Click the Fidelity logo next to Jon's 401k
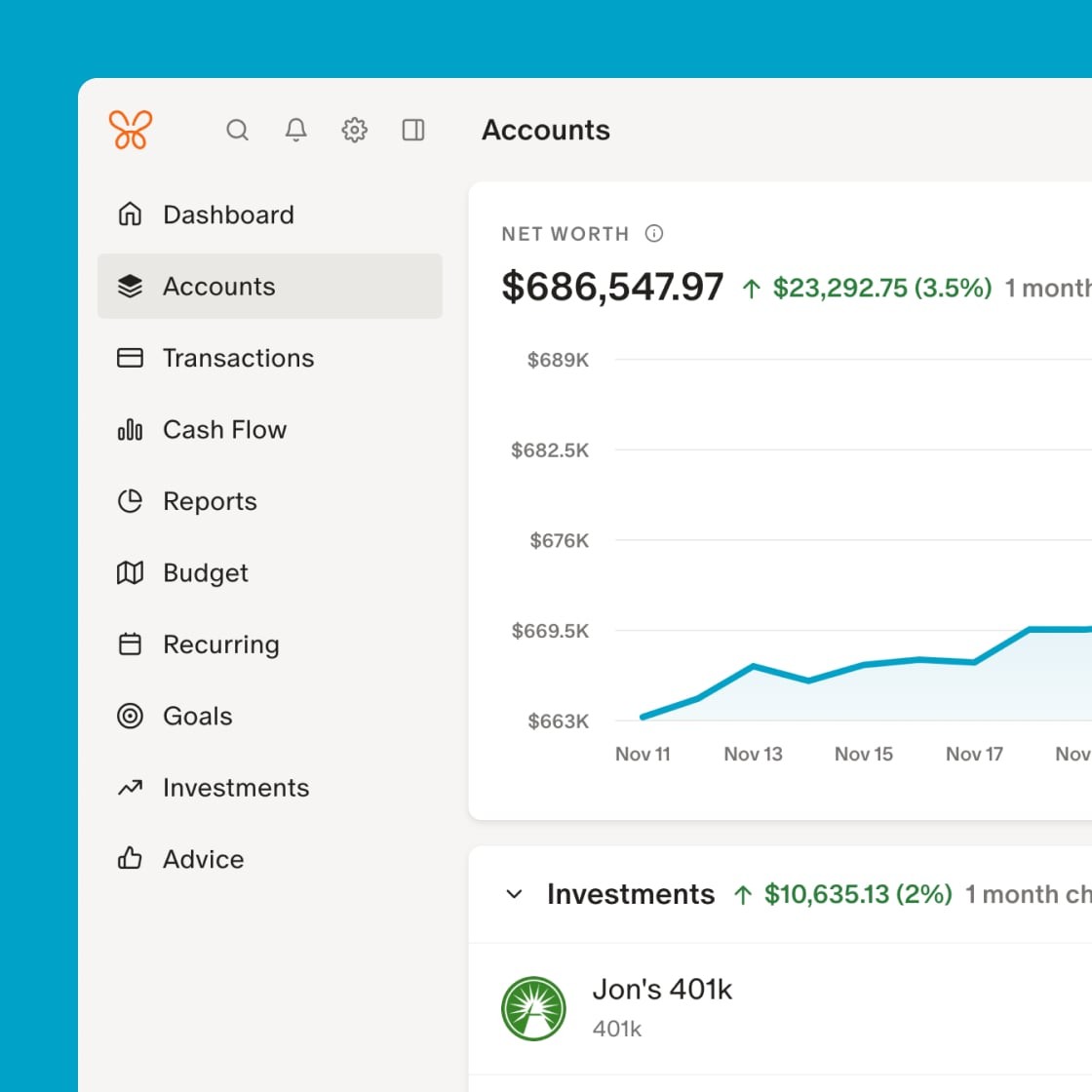 (x=534, y=1009)
